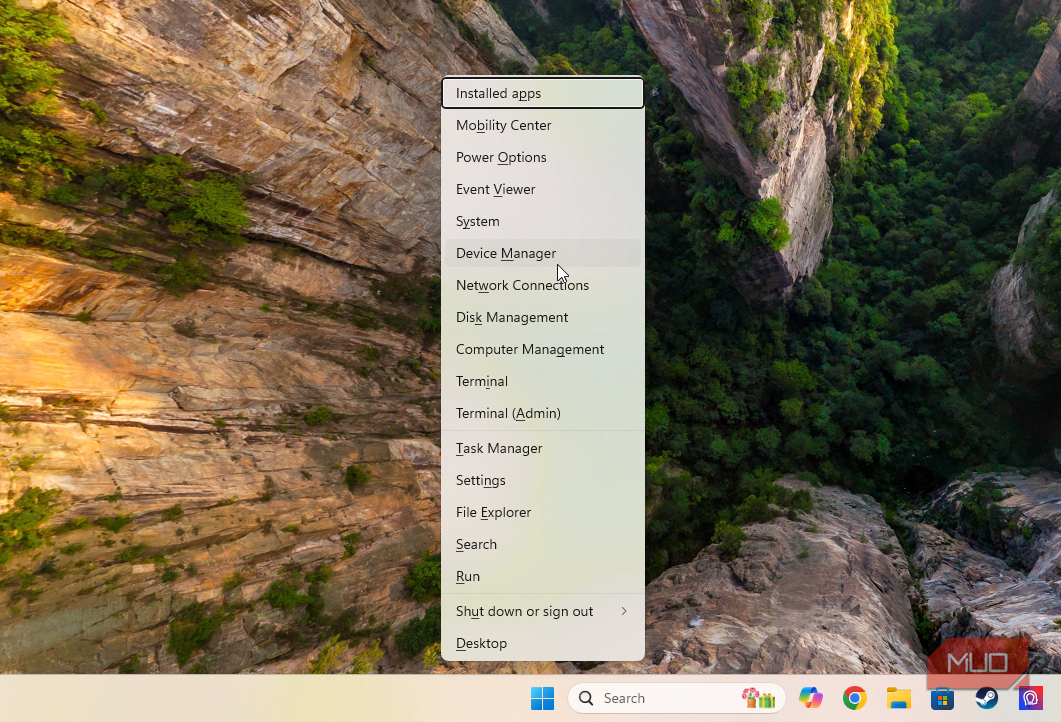This screenshot has height=722, width=1061.
Task: Open Copilot from the taskbar
Action: pyautogui.click(x=811, y=698)
